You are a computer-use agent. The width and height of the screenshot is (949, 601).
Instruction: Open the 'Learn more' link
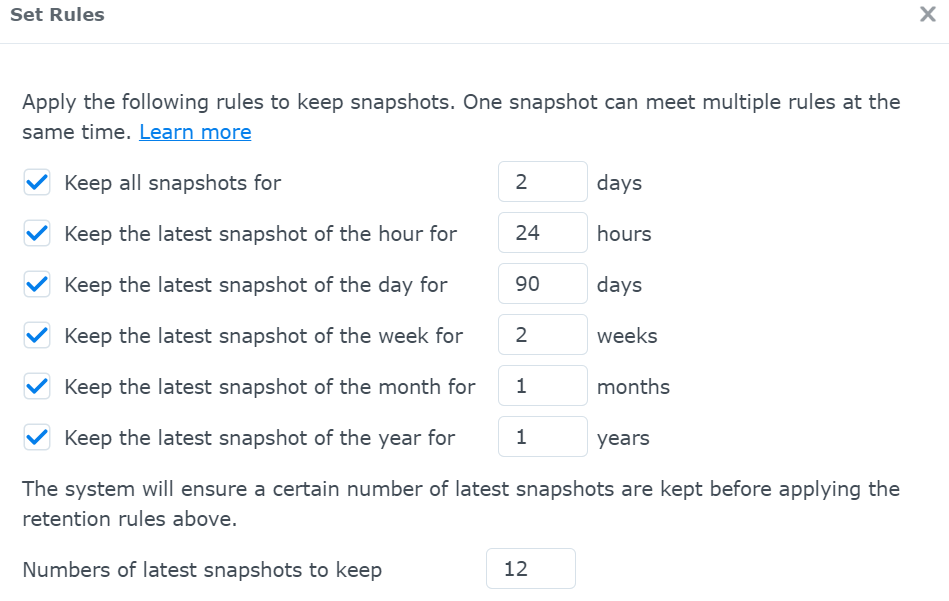[x=195, y=132]
